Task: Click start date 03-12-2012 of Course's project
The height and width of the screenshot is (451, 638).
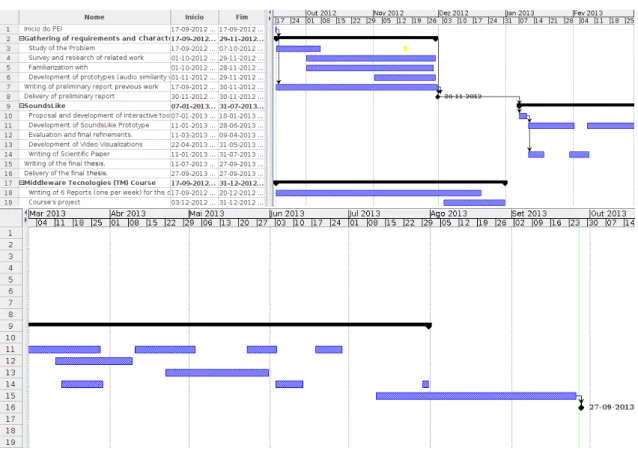Action: tap(193, 203)
